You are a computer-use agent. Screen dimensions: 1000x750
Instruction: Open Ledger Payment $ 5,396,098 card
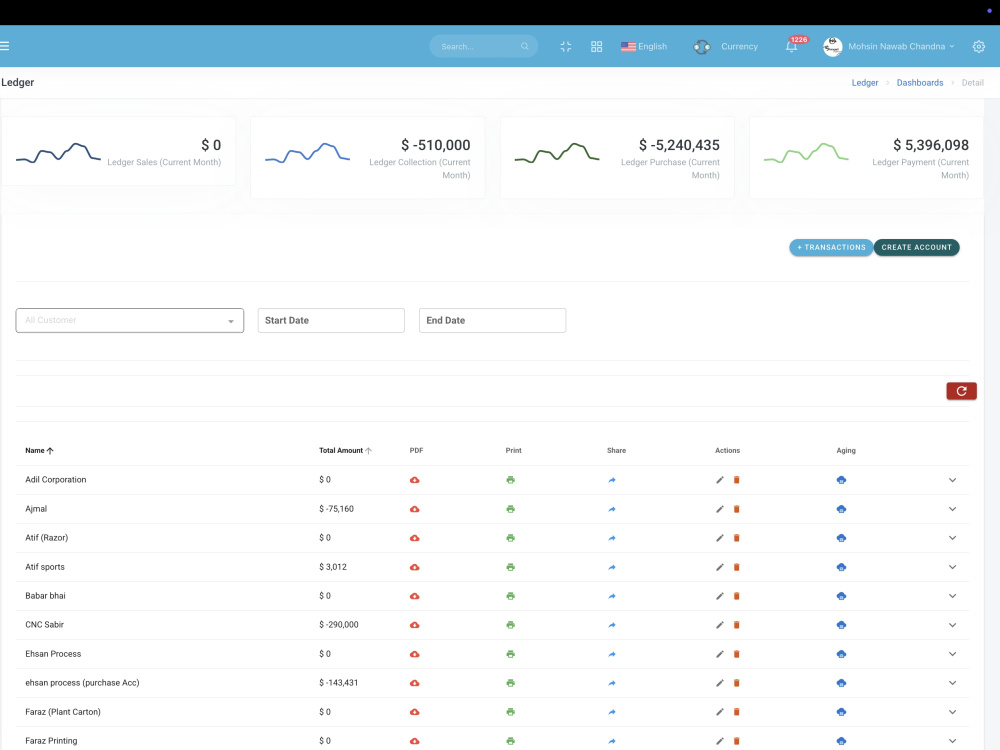(866, 157)
